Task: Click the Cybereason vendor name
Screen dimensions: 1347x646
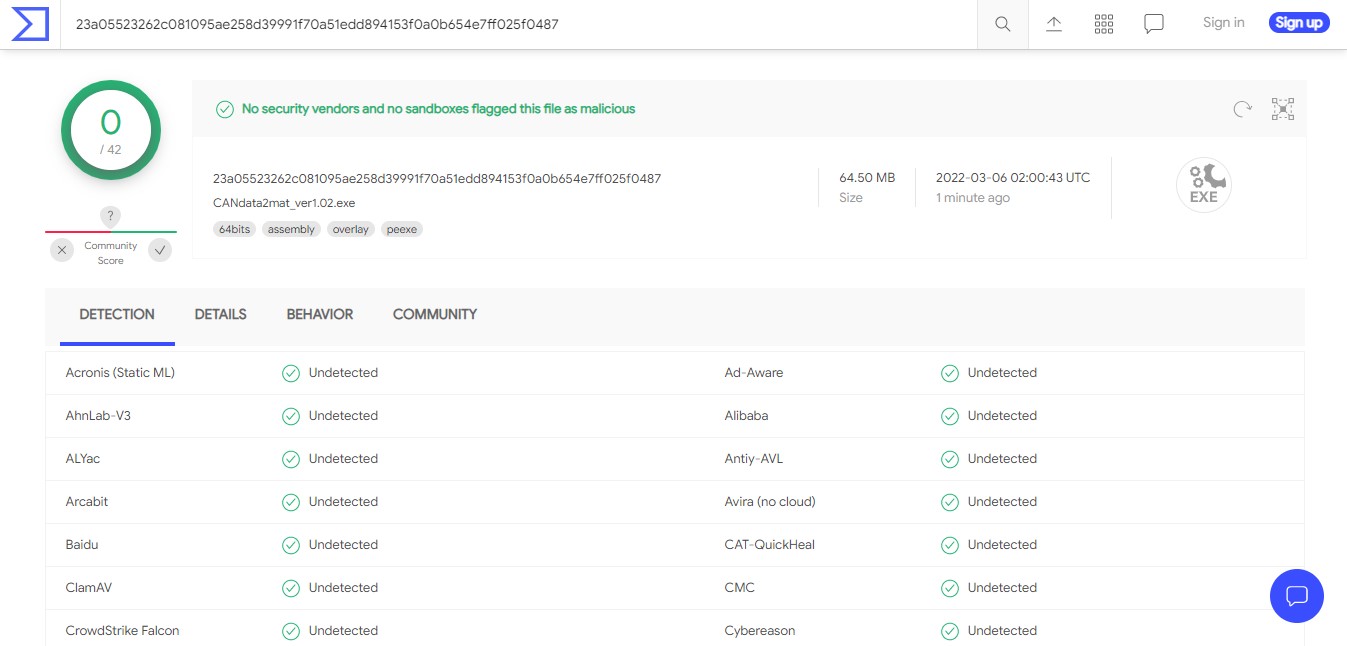Action: pyautogui.click(x=760, y=631)
